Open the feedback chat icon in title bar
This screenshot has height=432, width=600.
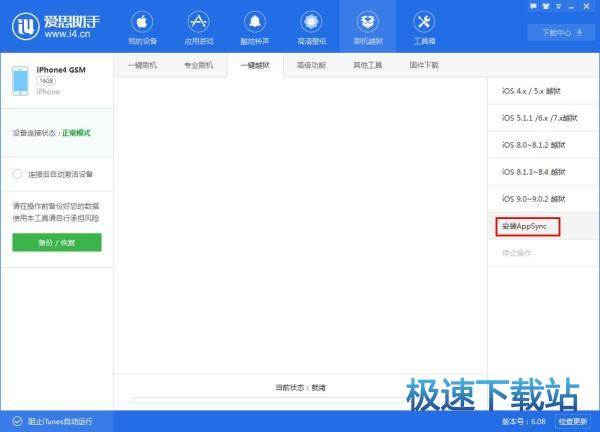pos(533,6)
